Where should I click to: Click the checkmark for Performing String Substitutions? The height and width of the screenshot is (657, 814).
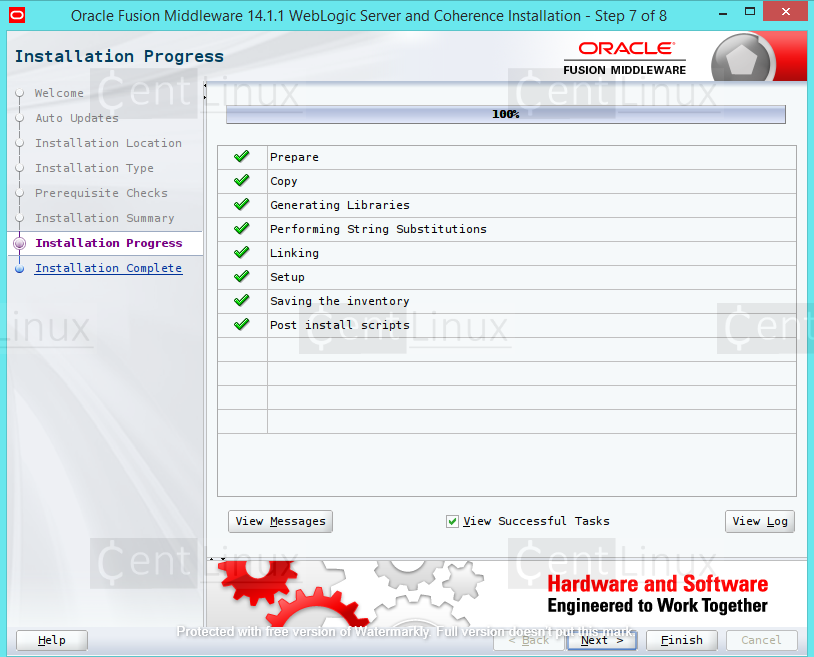[x=242, y=228]
